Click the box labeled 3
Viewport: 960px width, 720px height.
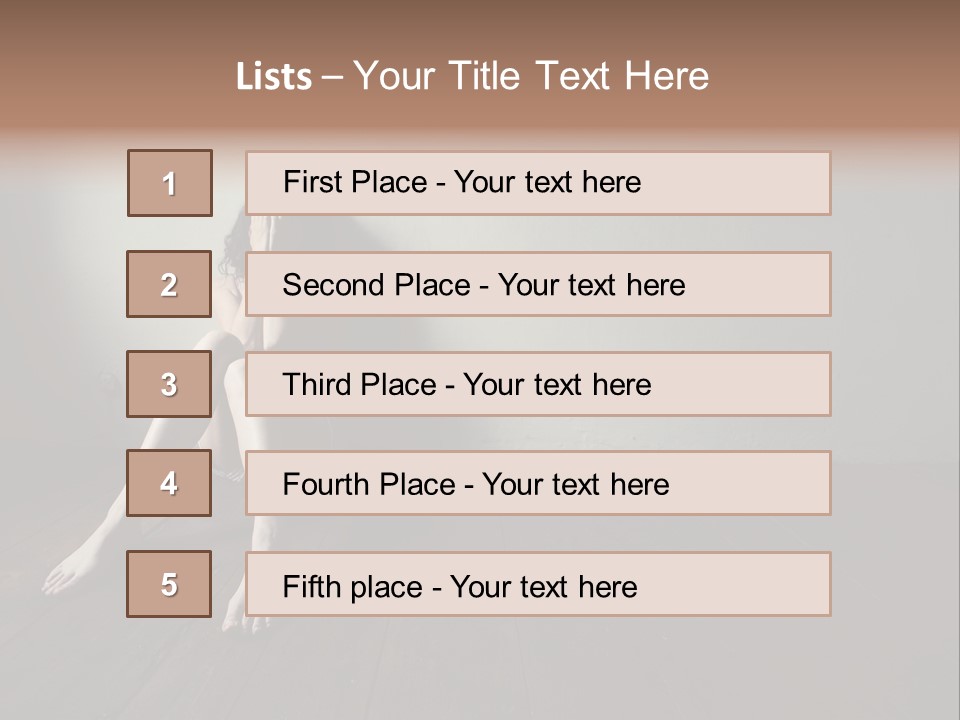170,384
